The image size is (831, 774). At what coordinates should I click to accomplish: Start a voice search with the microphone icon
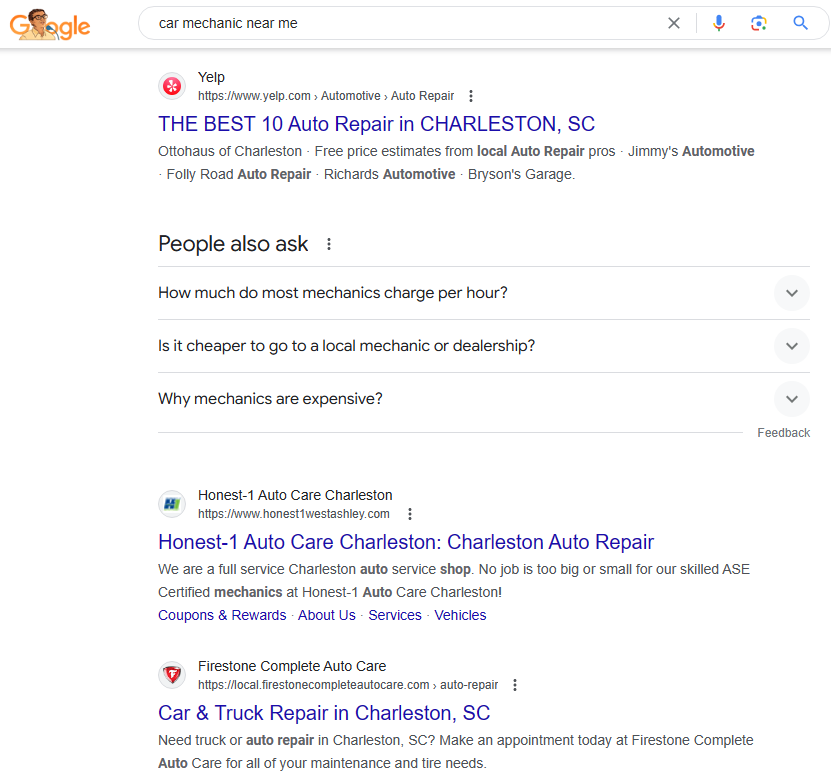719,22
